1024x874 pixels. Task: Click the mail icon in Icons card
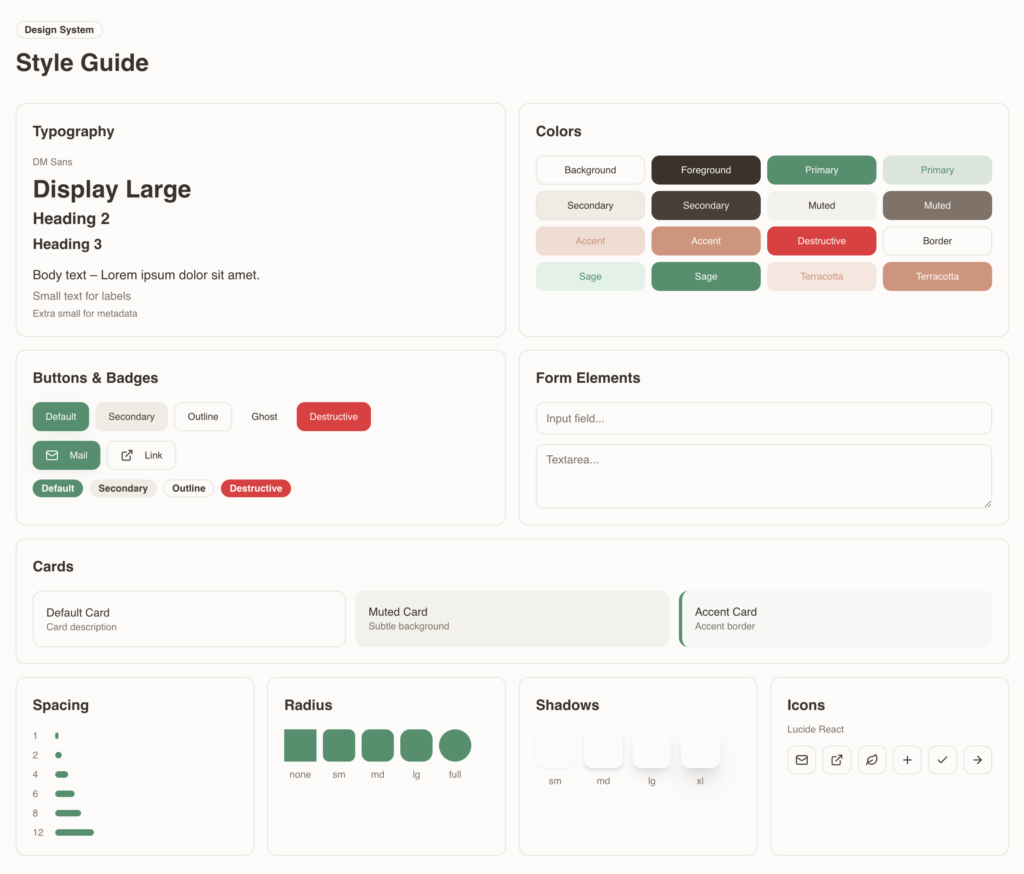pos(801,760)
